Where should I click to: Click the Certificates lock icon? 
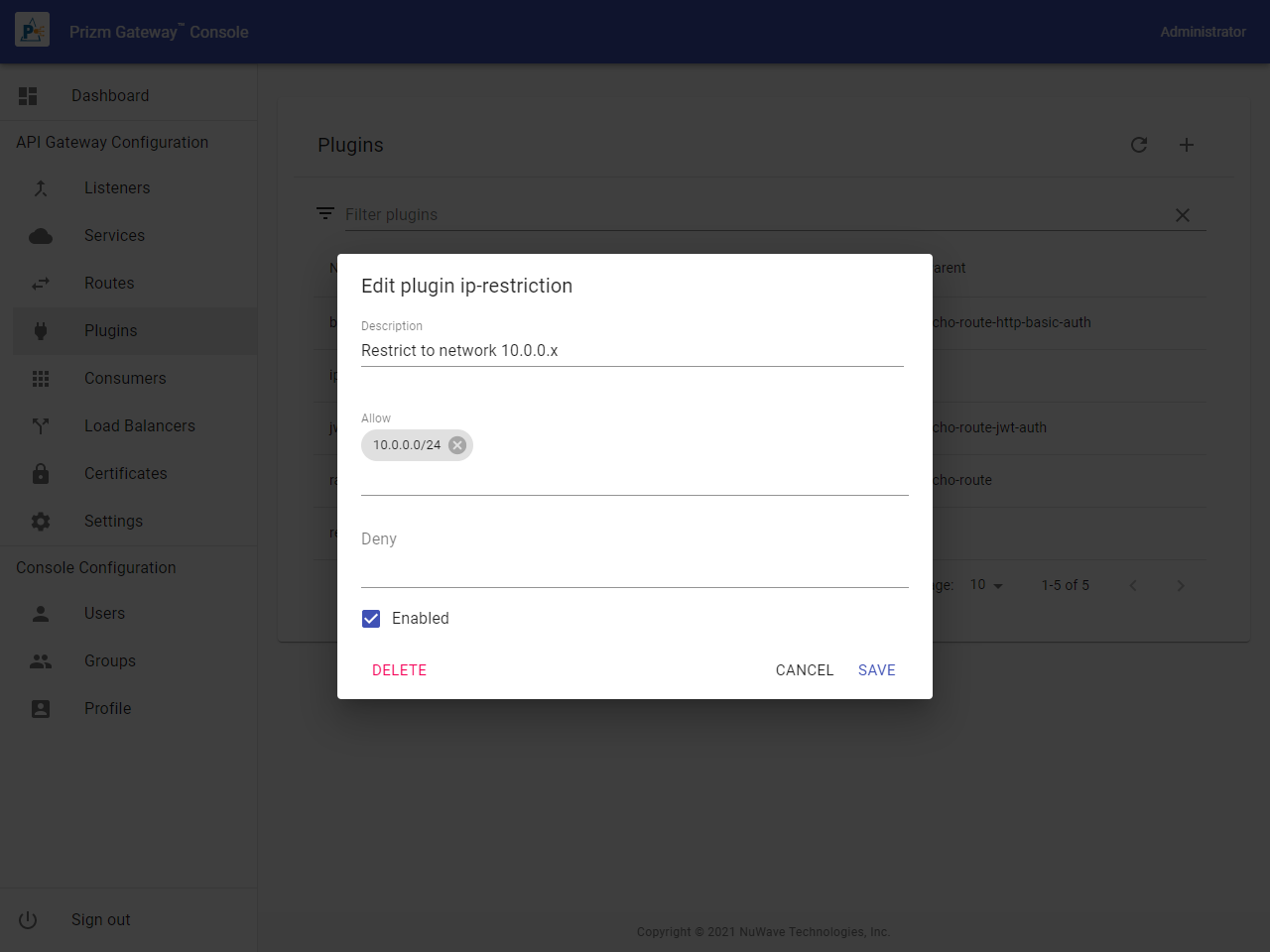pyautogui.click(x=41, y=474)
